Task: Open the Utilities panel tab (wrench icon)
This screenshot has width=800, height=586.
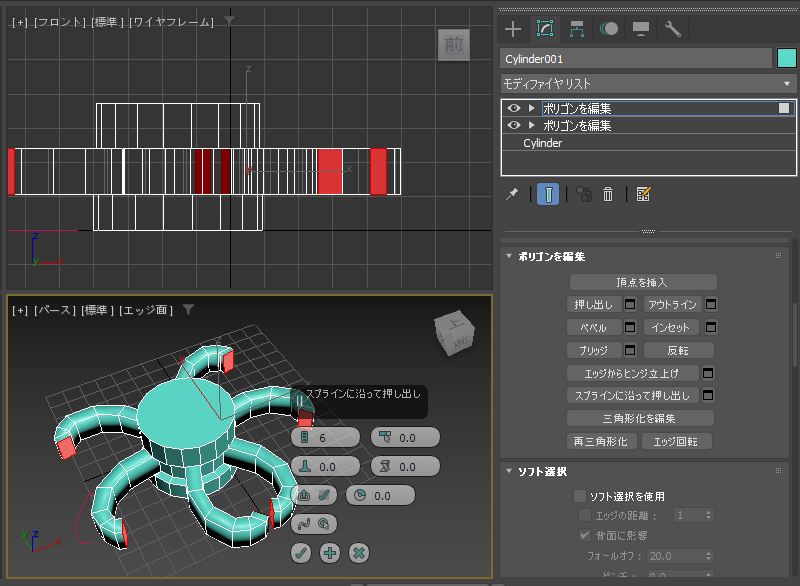Action: (673, 29)
